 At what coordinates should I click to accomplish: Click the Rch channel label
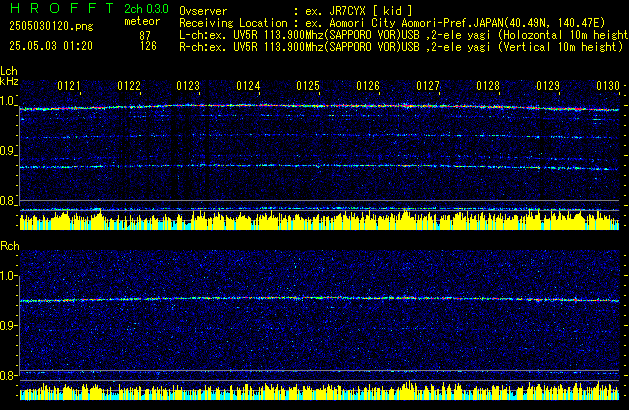[10, 246]
